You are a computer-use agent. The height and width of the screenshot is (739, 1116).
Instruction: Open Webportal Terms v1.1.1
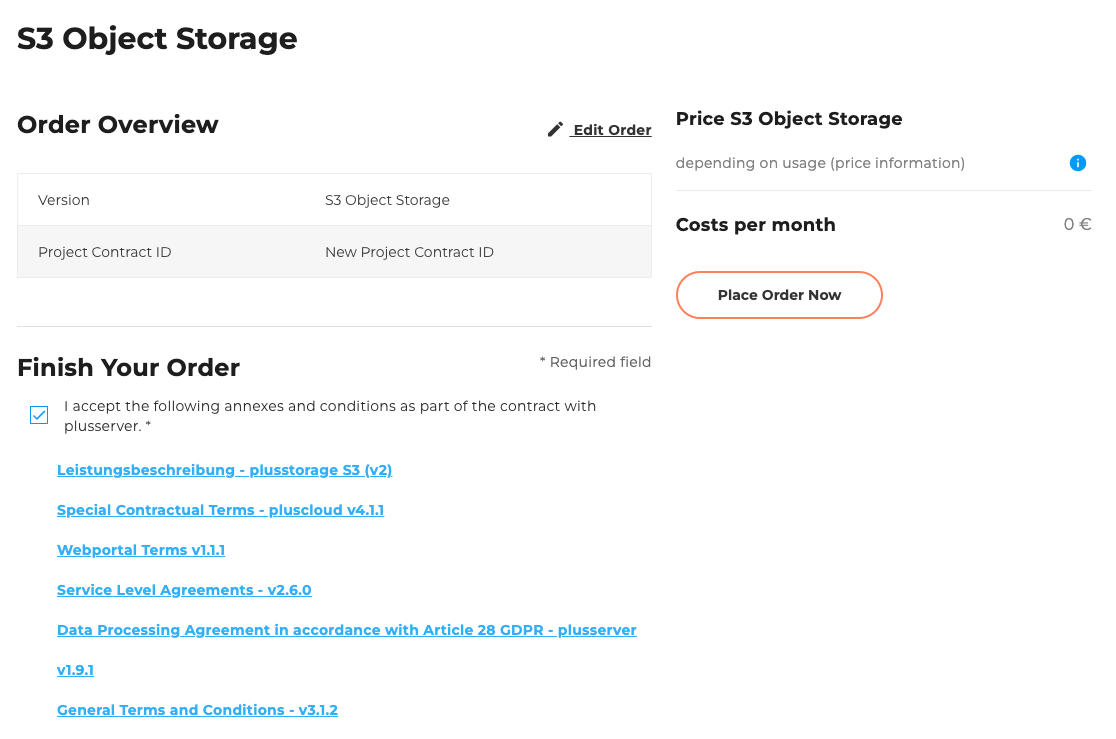click(140, 549)
